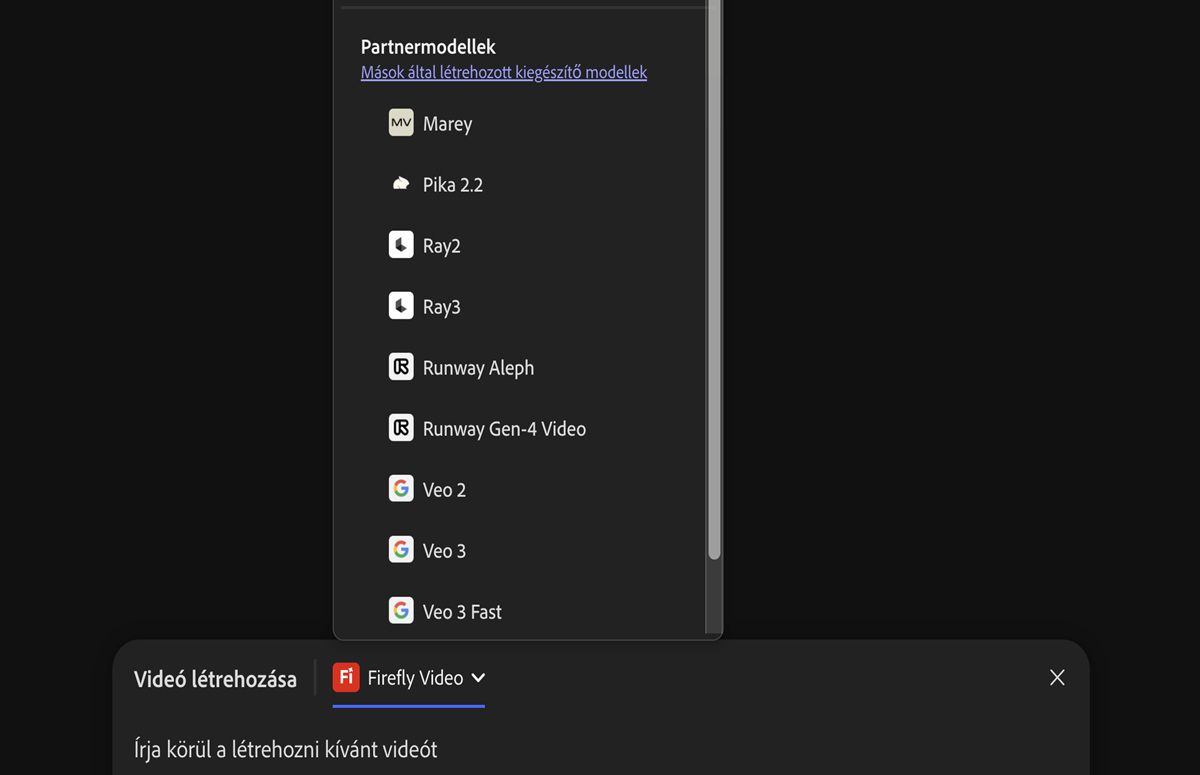Image resolution: width=1200 pixels, height=775 pixels.
Task: Click the red Firefly Fi logo
Action: 346,677
